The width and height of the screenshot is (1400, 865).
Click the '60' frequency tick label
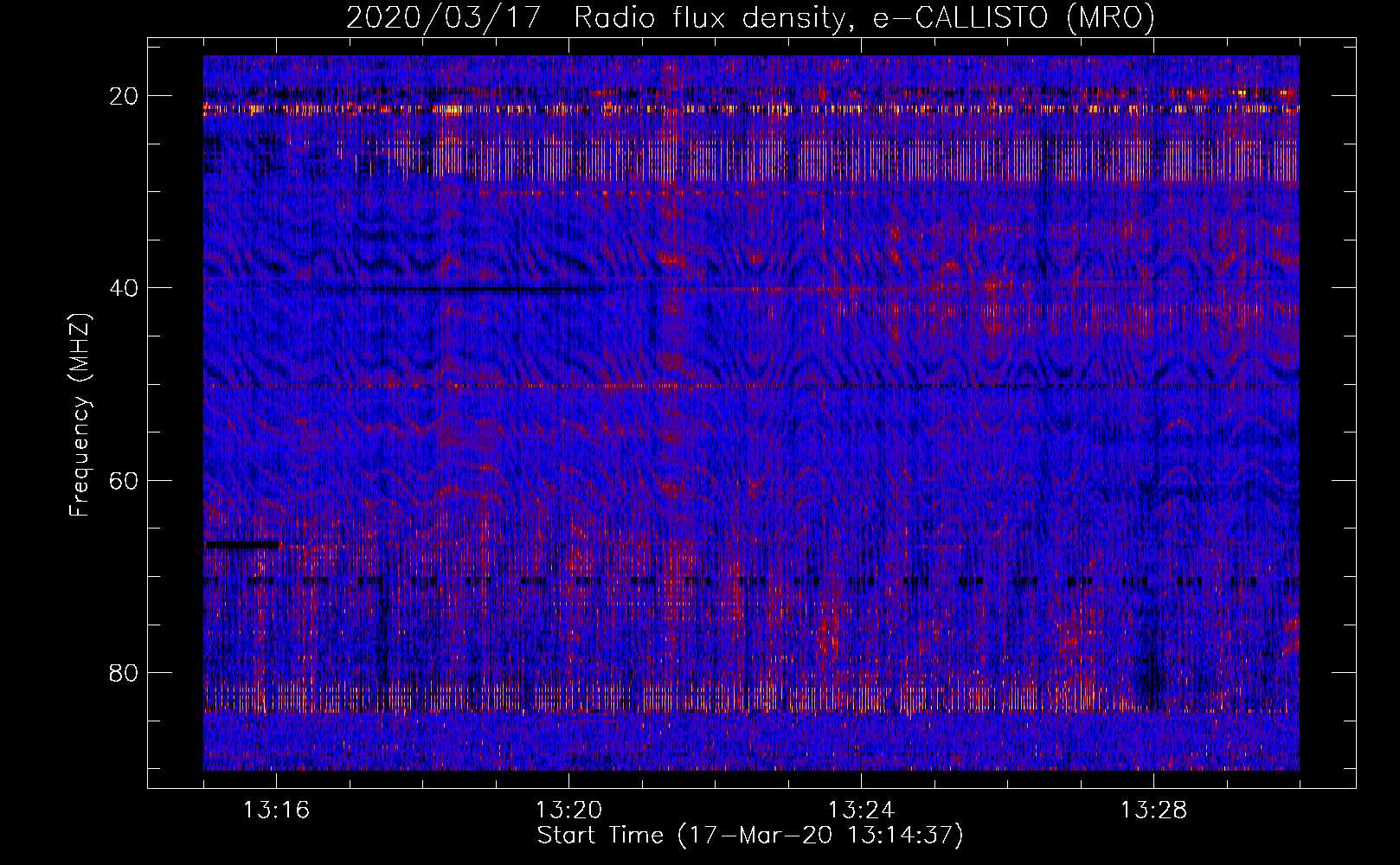[x=125, y=480]
